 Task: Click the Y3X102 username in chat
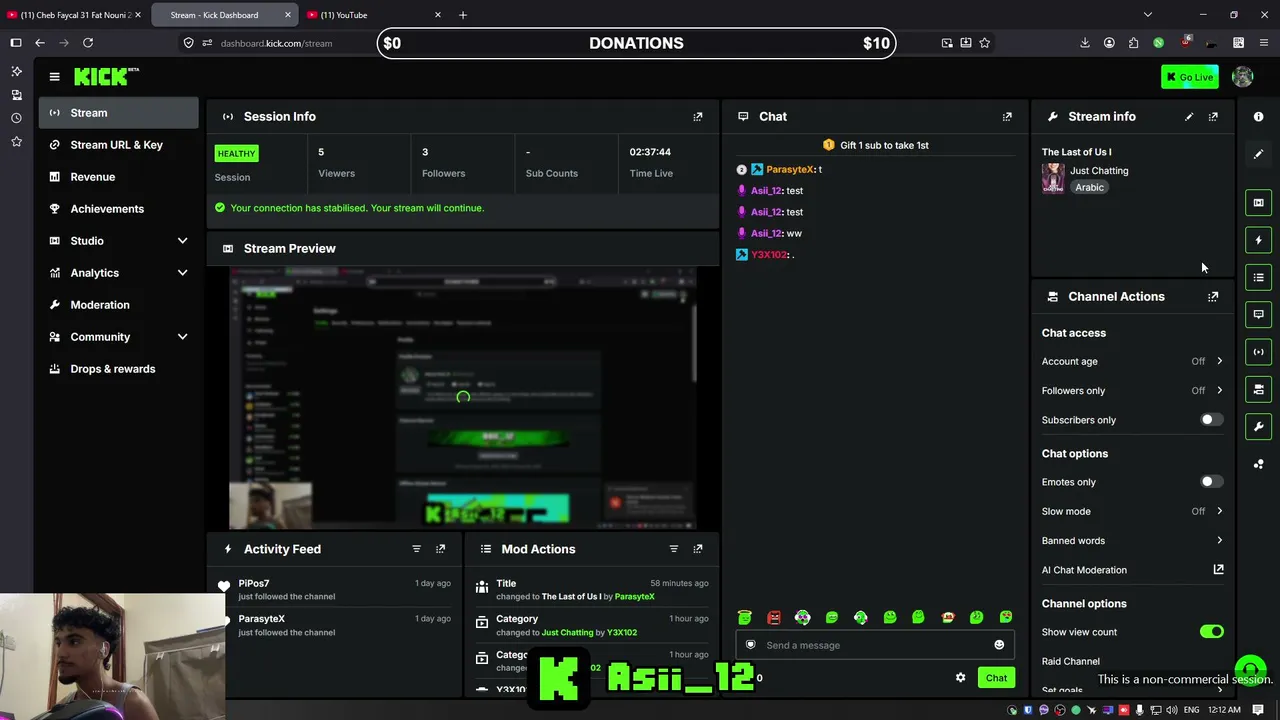(x=769, y=255)
